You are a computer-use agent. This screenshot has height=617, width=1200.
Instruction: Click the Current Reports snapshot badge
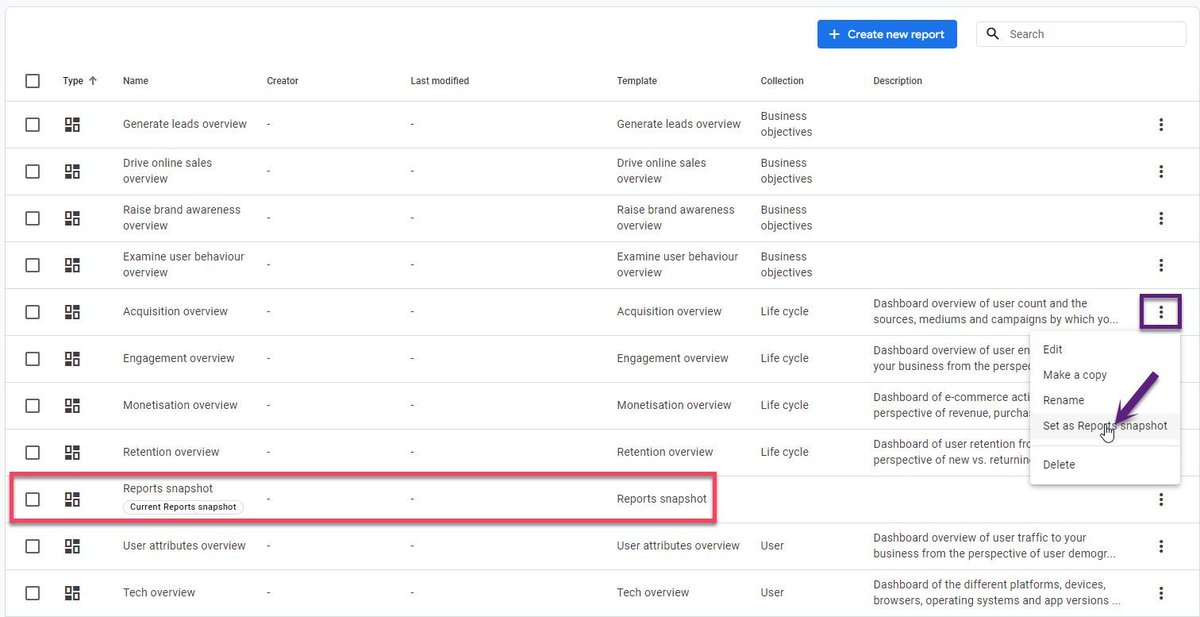coord(183,507)
